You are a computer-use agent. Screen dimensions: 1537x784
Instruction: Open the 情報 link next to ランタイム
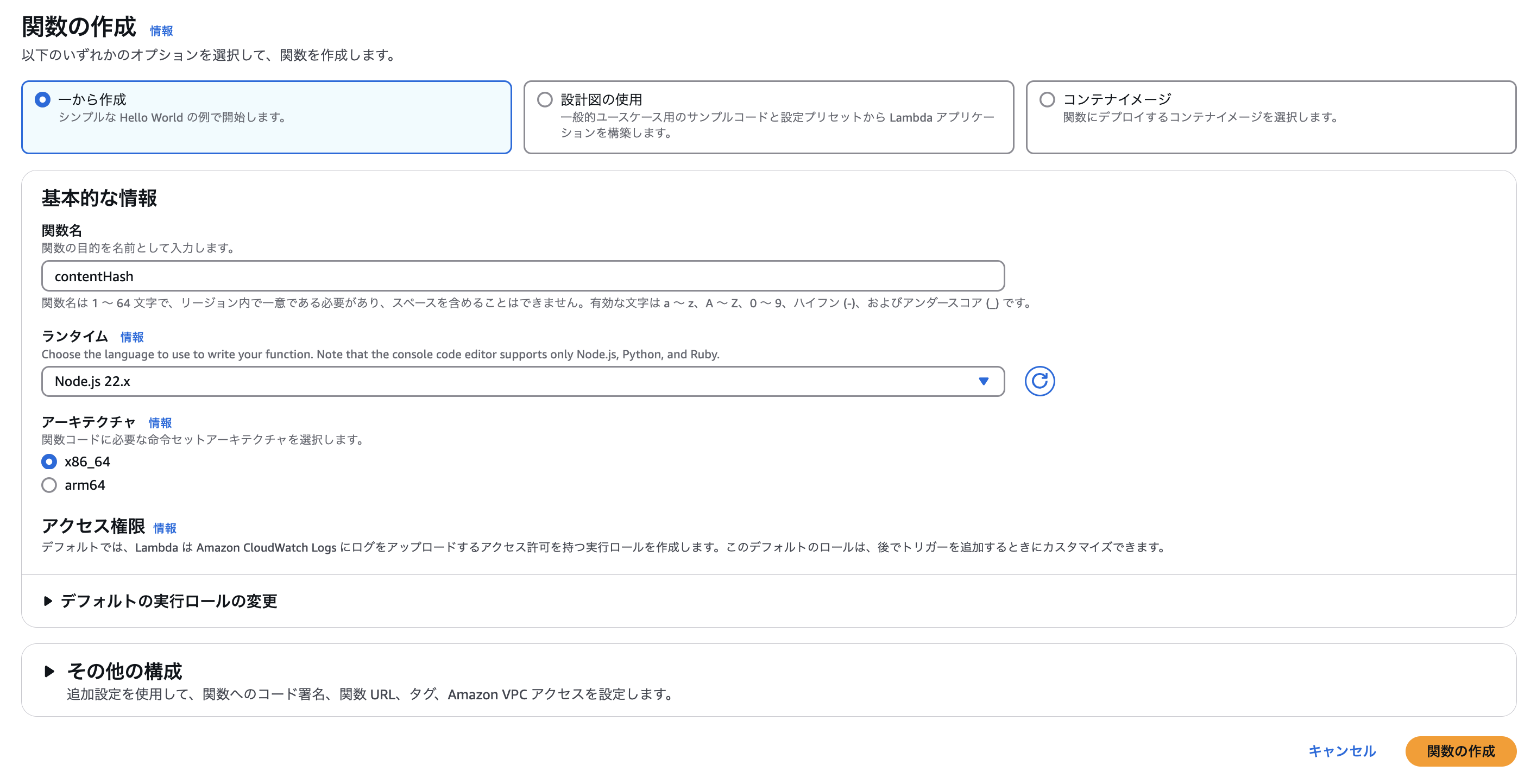tap(132, 337)
